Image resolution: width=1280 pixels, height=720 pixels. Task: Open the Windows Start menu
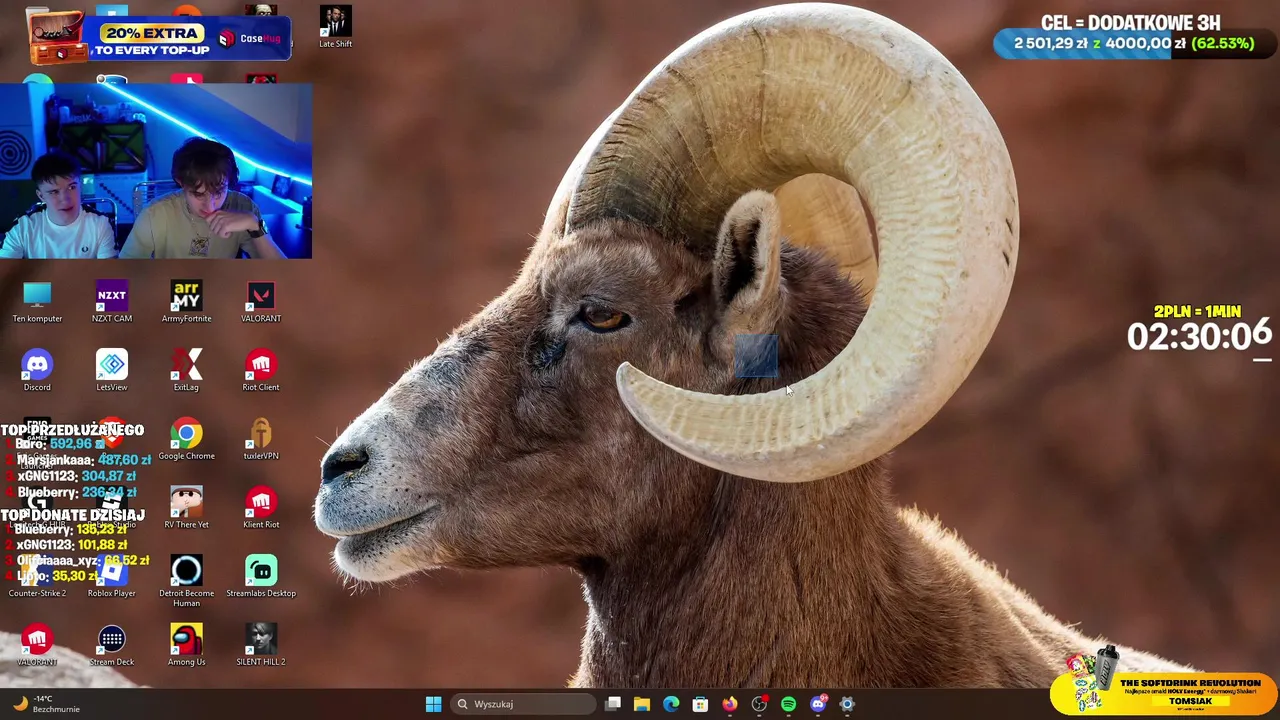click(x=433, y=704)
